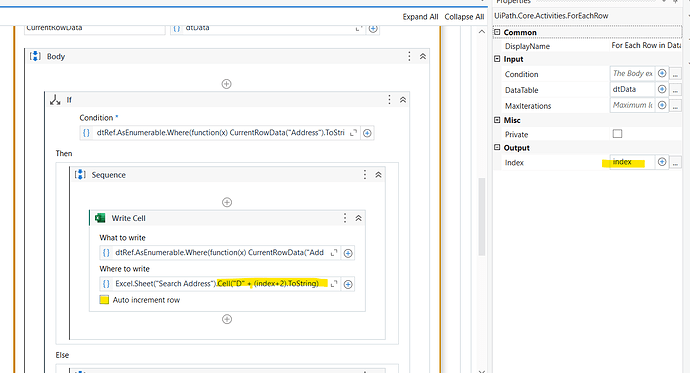Click the CurrentRowData field
The width and height of the screenshot is (690, 373).
95,29
